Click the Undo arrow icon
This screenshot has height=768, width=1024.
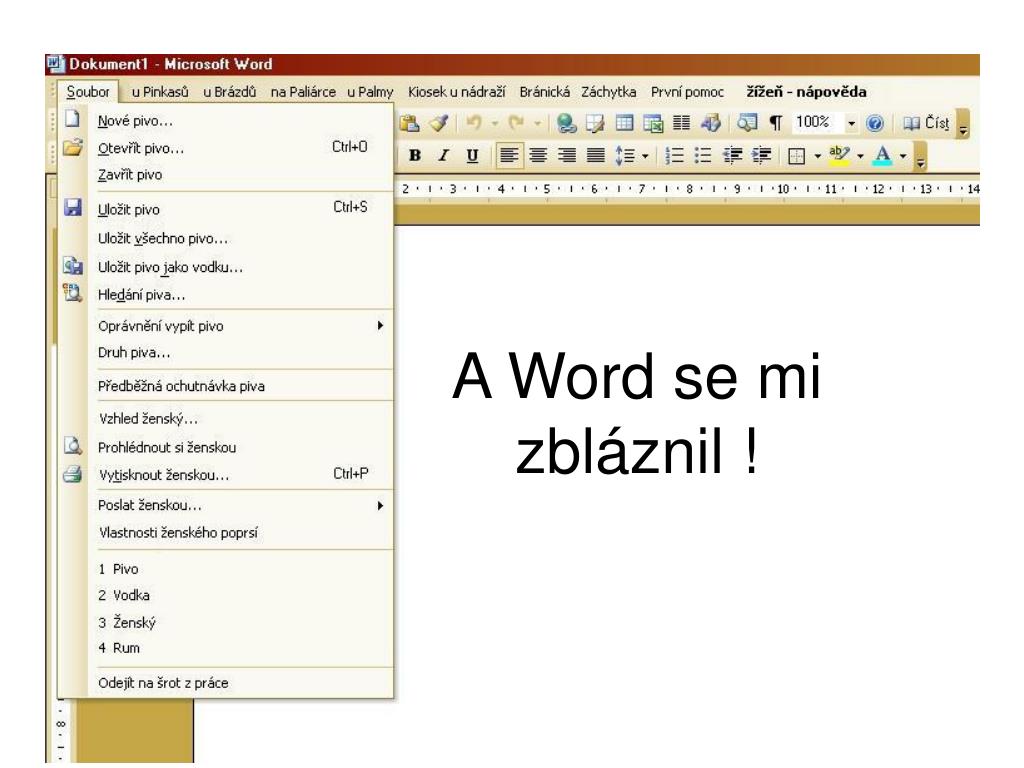pyautogui.click(x=473, y=123)
